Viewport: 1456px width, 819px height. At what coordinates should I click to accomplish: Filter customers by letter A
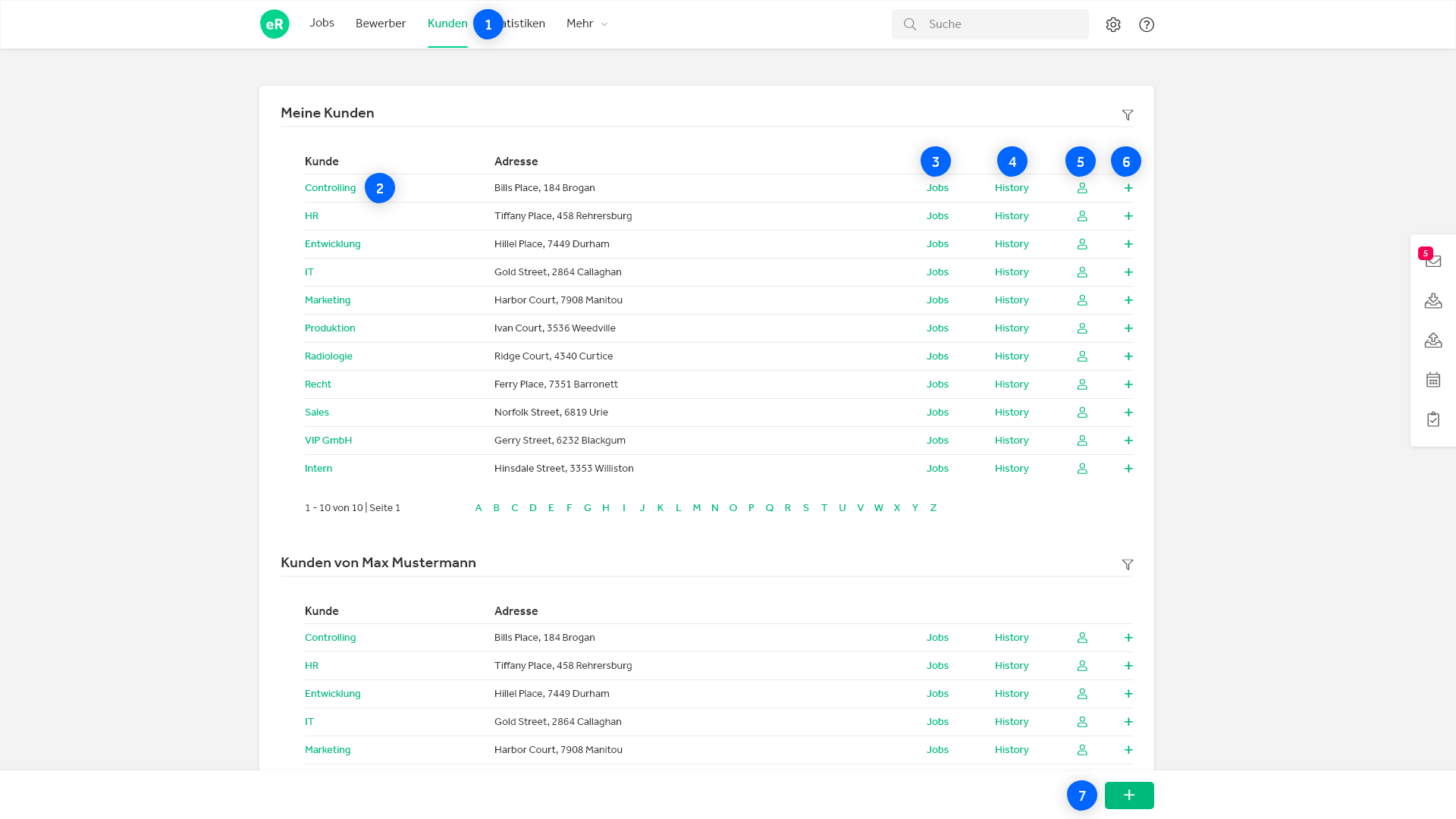(x=479, y=508)
